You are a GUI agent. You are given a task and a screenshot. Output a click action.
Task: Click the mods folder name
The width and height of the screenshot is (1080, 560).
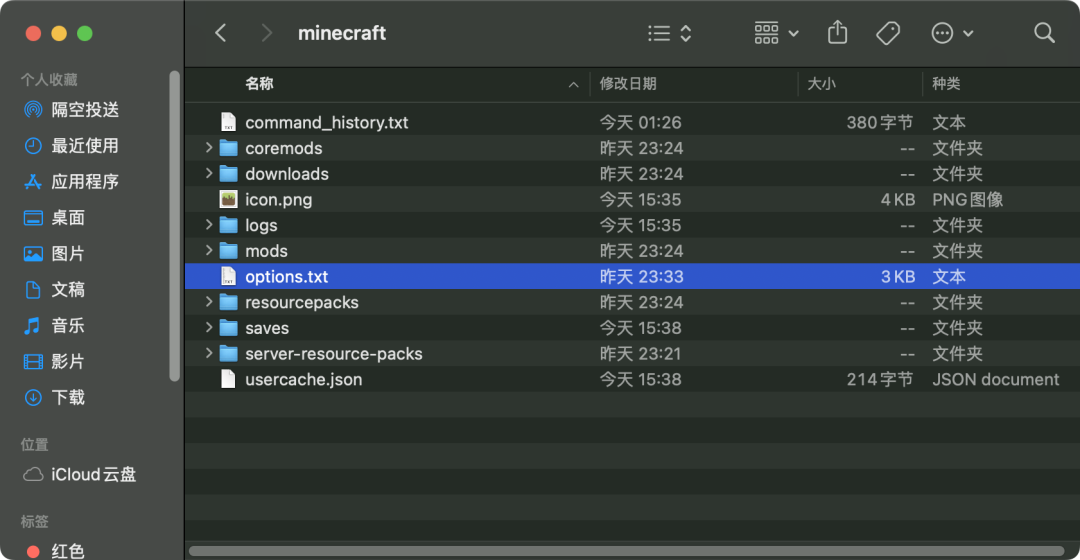(267, 251)
